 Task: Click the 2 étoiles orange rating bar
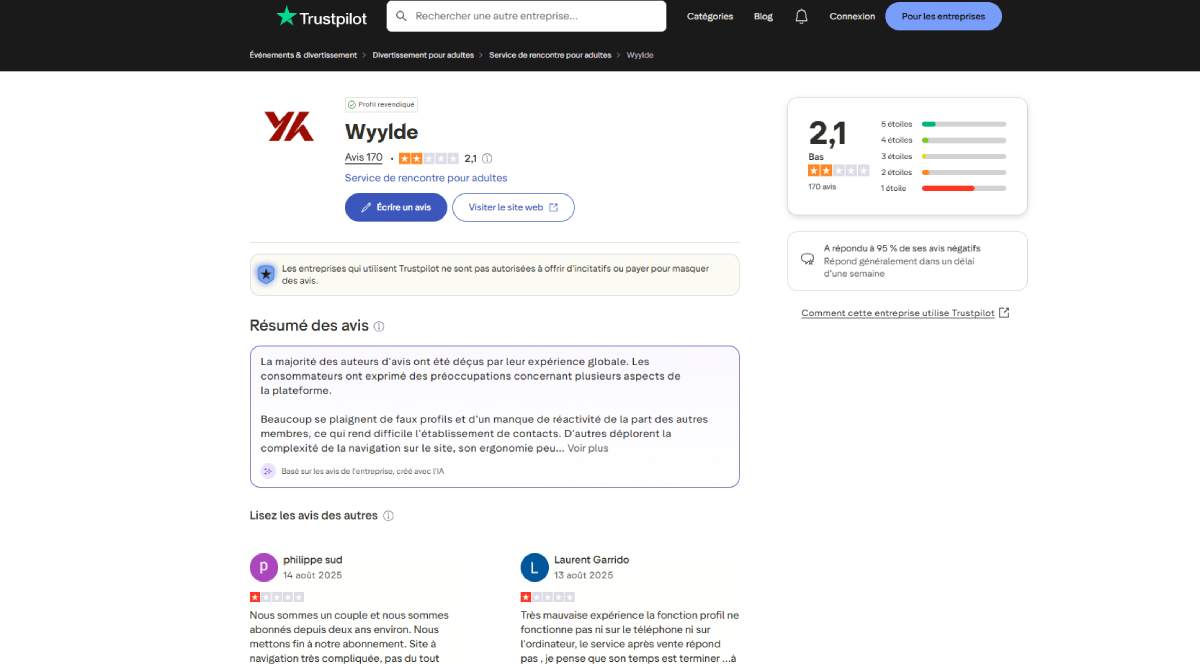(x=964, y=172)
